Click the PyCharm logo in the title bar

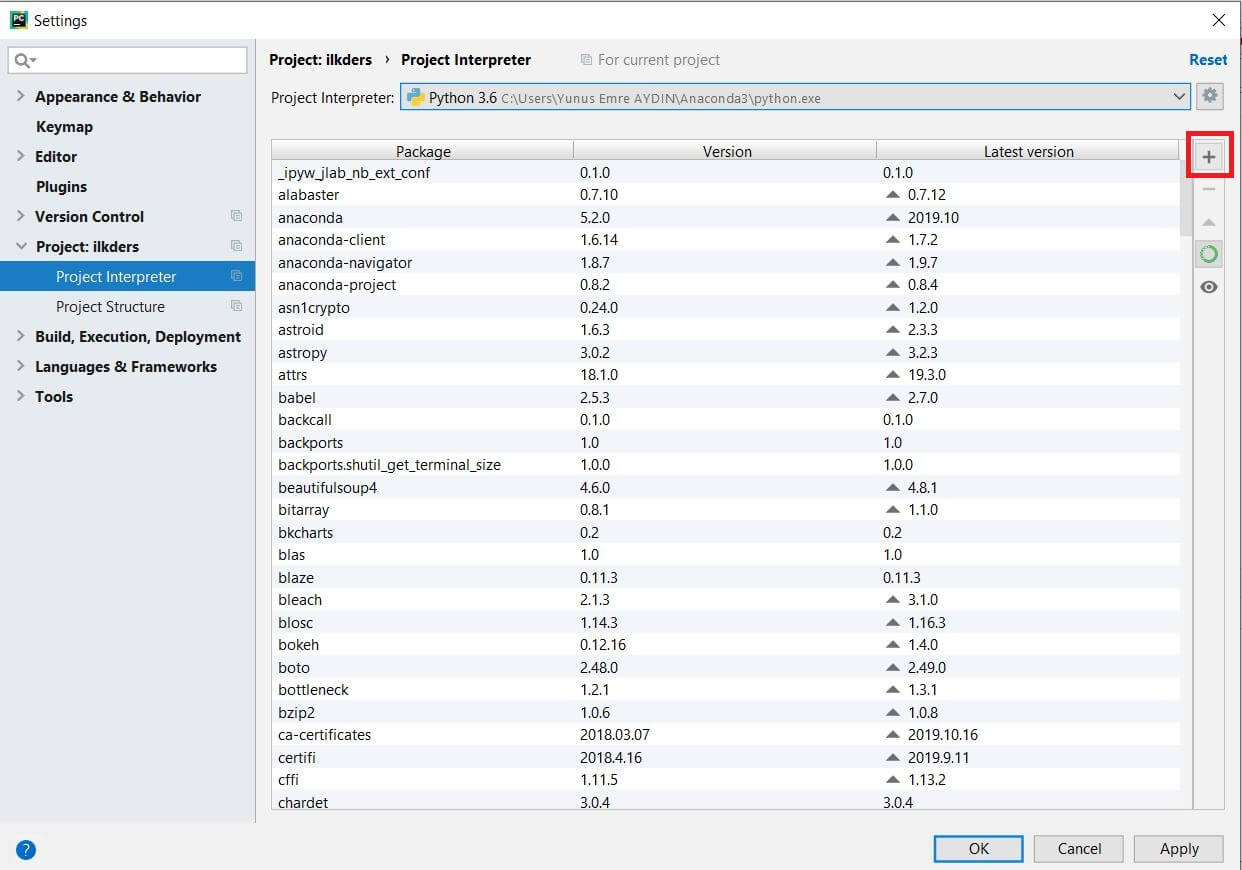[x=18, y=19]
